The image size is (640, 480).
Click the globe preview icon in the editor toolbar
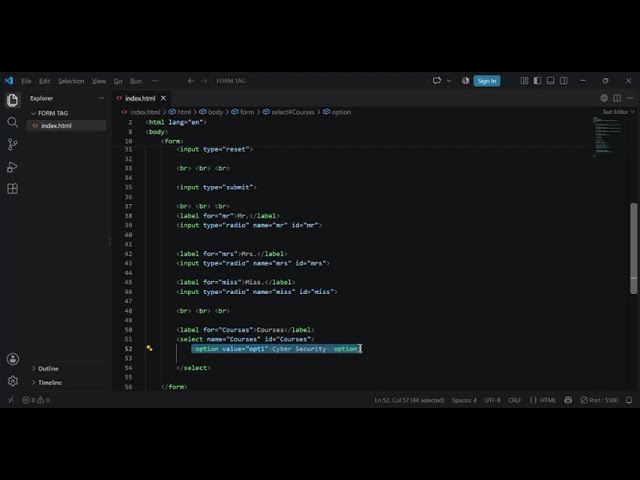click(604, 98)
